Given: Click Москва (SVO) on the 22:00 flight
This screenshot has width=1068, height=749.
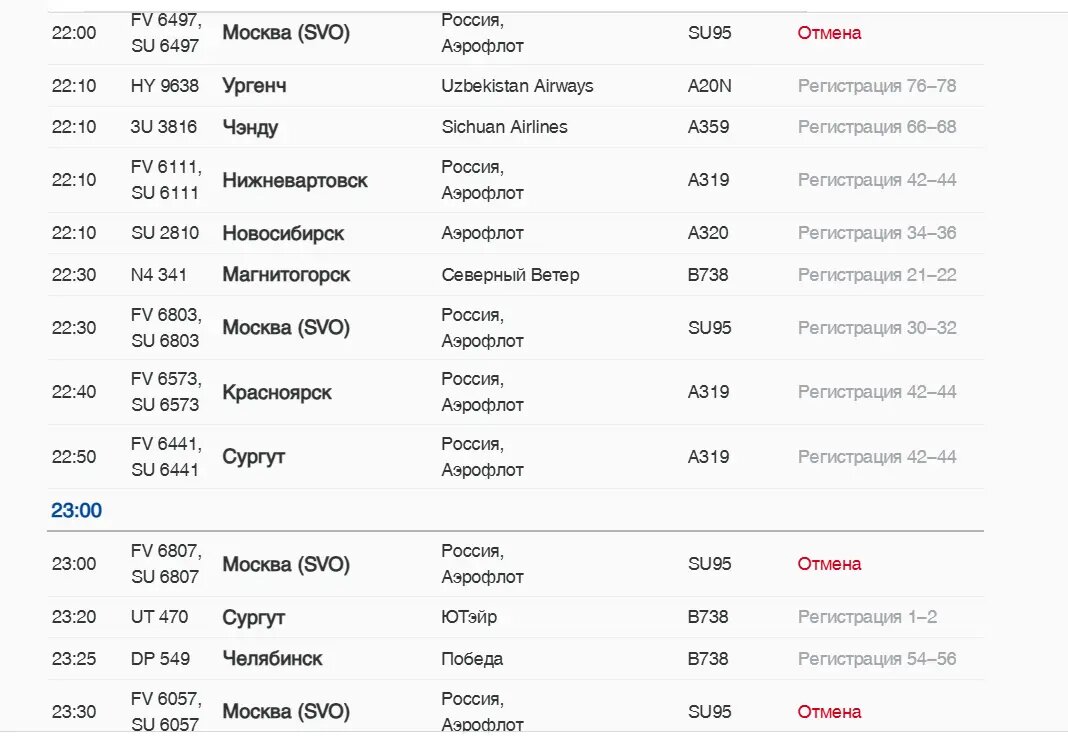Looking at the screenshot, I should (x=286, y=33).
